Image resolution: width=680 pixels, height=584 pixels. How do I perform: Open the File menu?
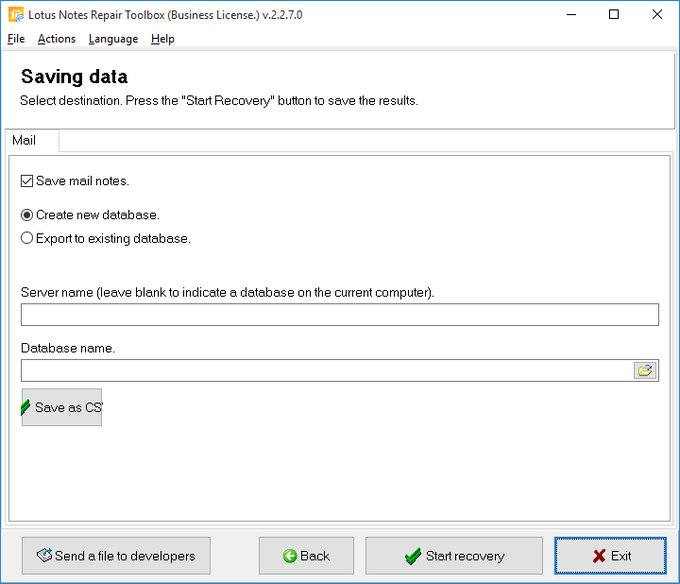[x=16, y=39]
